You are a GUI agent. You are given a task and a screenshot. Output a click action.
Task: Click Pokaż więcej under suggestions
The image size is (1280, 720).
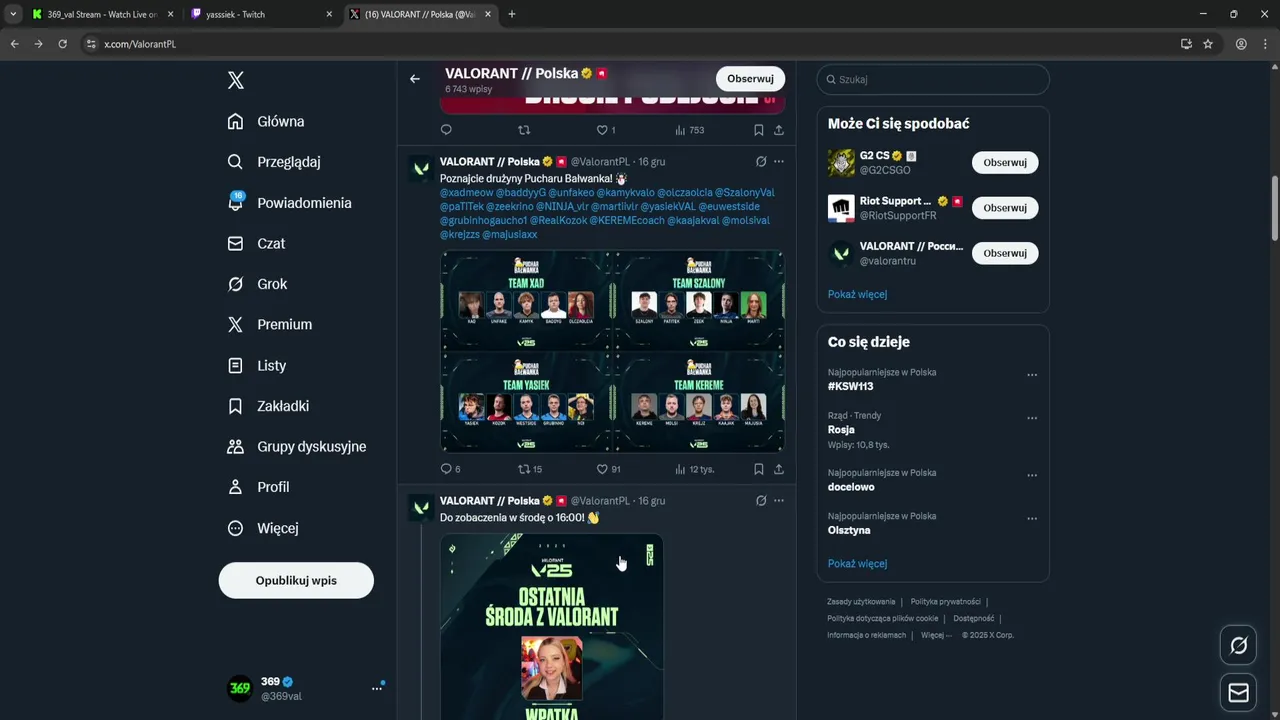point(857,294)
